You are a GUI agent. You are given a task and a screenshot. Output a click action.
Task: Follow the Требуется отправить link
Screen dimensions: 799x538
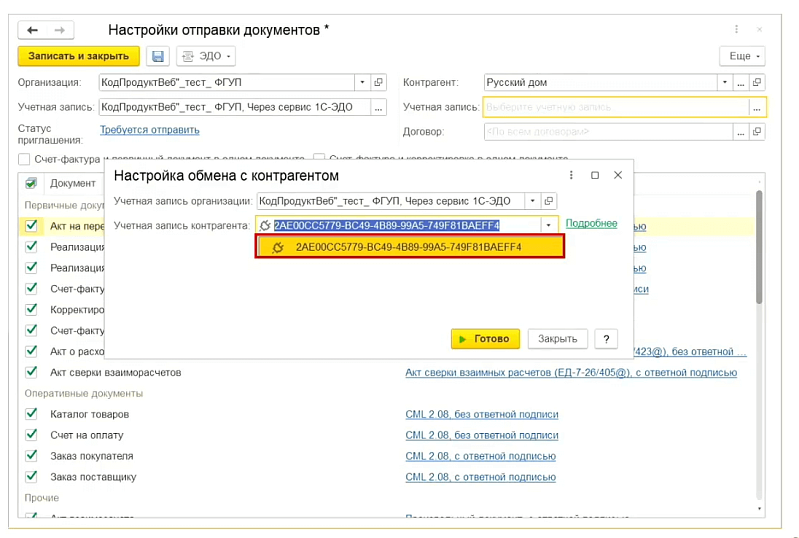149,130
